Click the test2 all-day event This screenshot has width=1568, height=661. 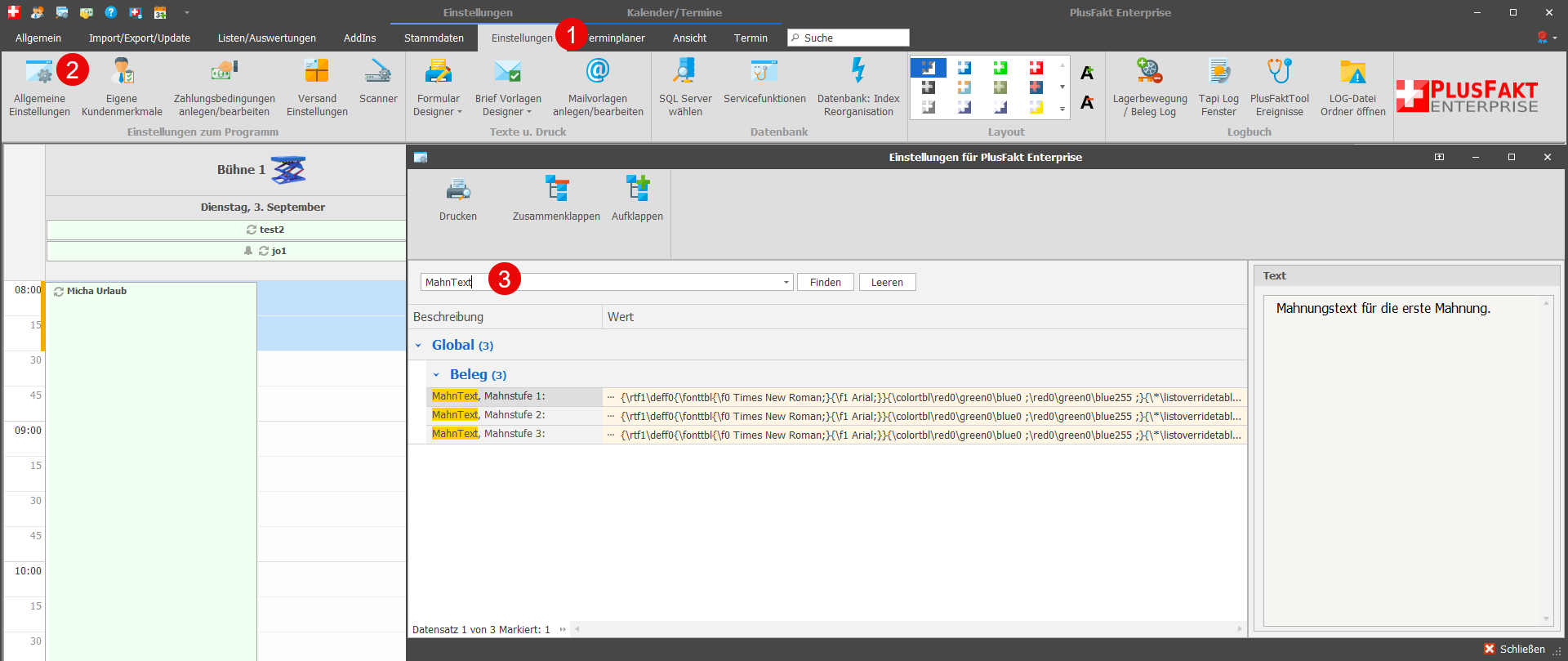pyautogui.click(x=226, y=230)
